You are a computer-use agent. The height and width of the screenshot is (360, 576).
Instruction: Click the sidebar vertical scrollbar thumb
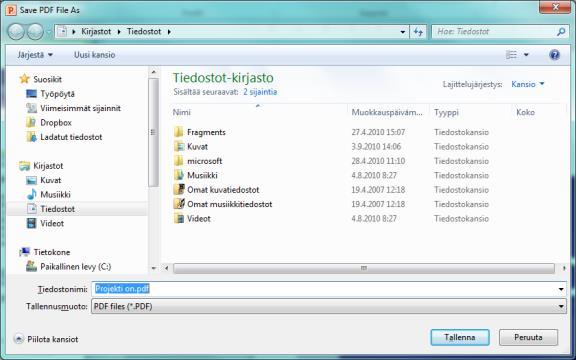154,132
